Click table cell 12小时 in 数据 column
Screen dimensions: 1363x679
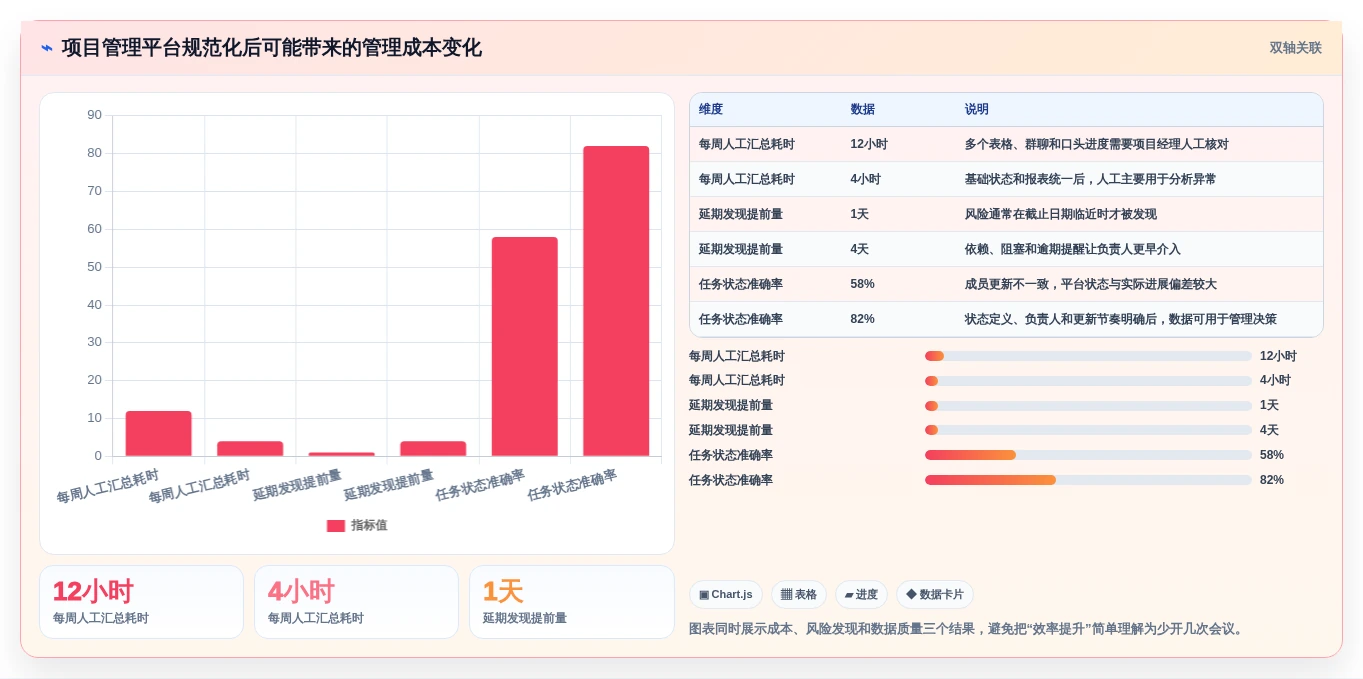coord(869,144)
